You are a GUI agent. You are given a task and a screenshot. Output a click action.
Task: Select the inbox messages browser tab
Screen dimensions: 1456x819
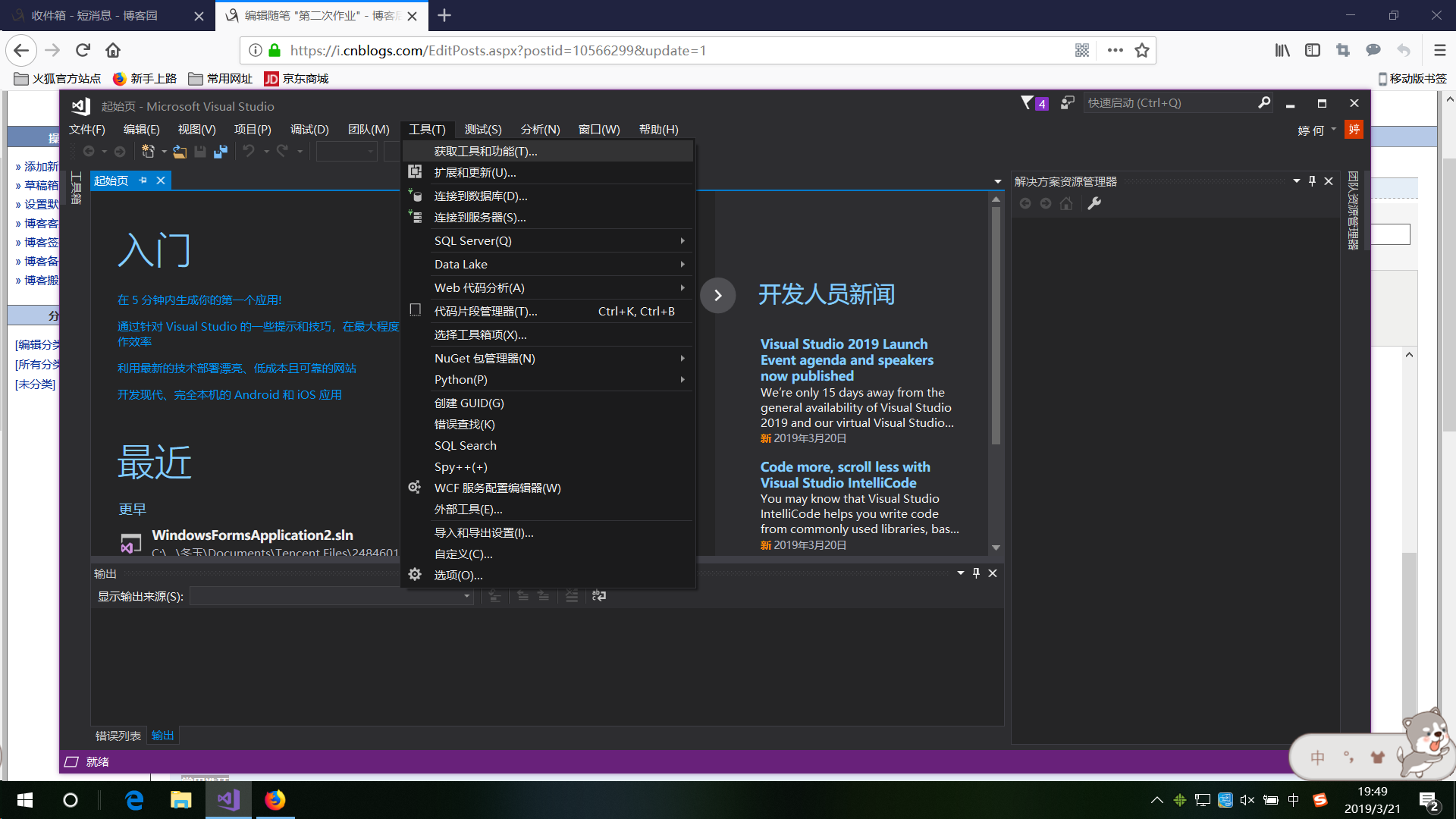coord(108,15)
